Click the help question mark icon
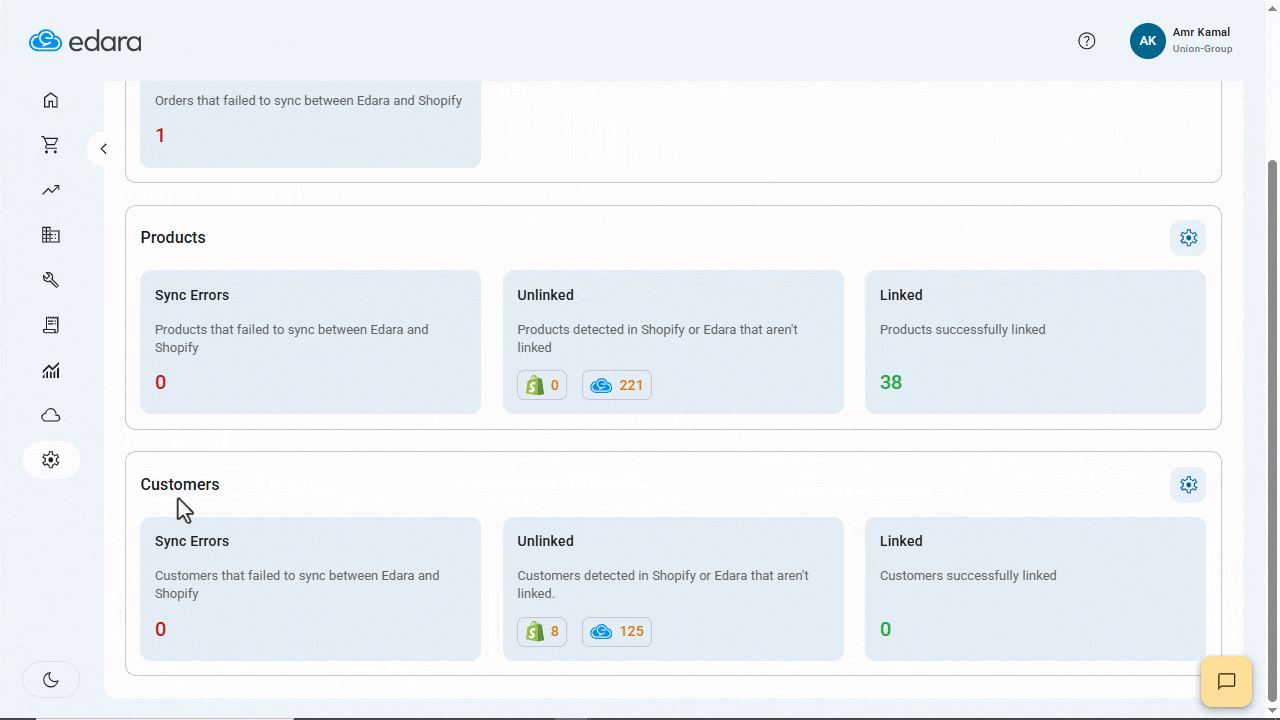The width and height of the screenshot is (1280, 720). [1087, 41]
